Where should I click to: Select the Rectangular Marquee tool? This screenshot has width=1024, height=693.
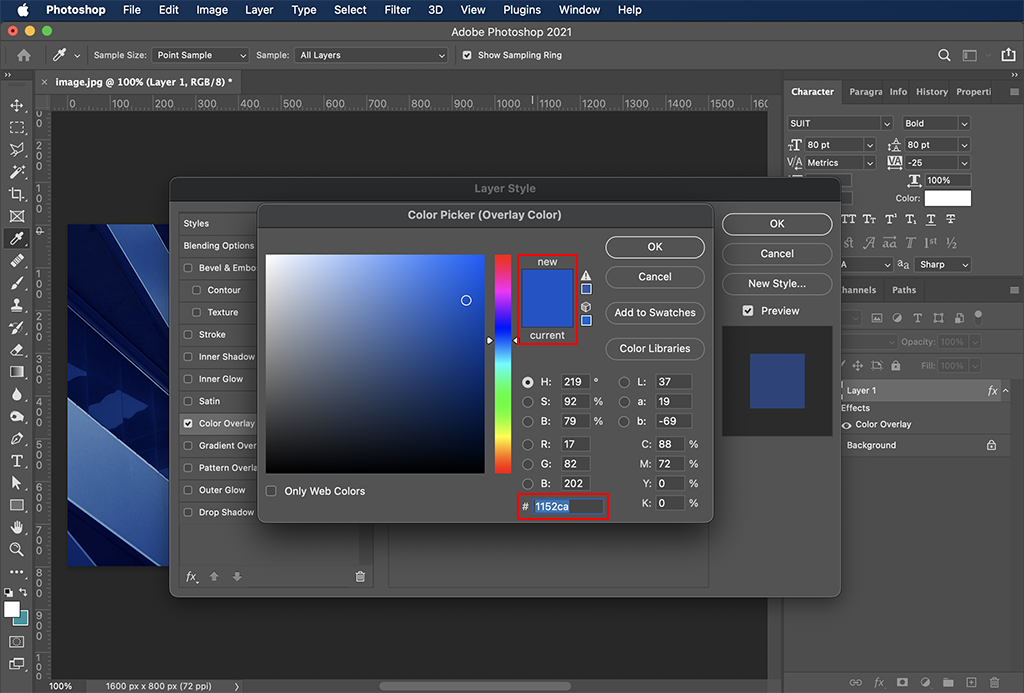[x=17, y=127]
